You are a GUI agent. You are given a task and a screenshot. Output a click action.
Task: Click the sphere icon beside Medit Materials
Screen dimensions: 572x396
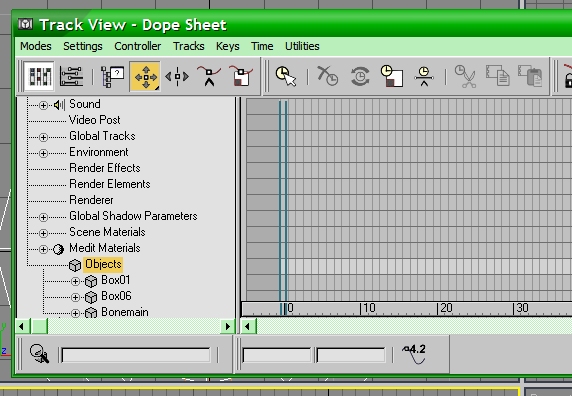coord(58,249)
